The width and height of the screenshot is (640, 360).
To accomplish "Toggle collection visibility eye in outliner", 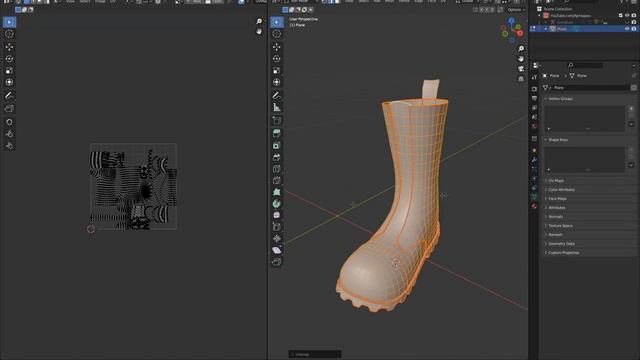I will pos(627,16).
